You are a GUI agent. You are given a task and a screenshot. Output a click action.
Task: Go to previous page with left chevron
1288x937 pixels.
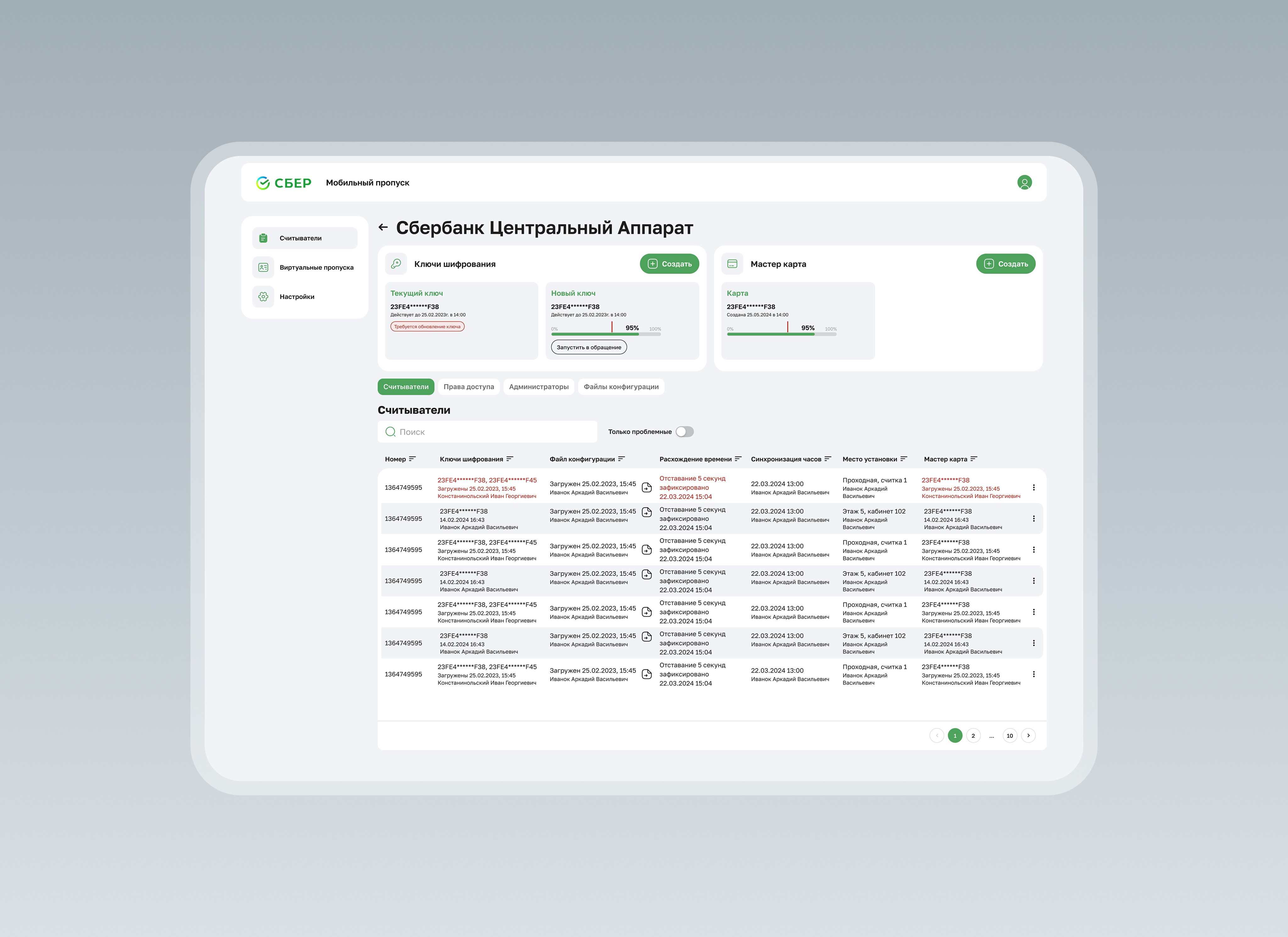pos(936,735)
